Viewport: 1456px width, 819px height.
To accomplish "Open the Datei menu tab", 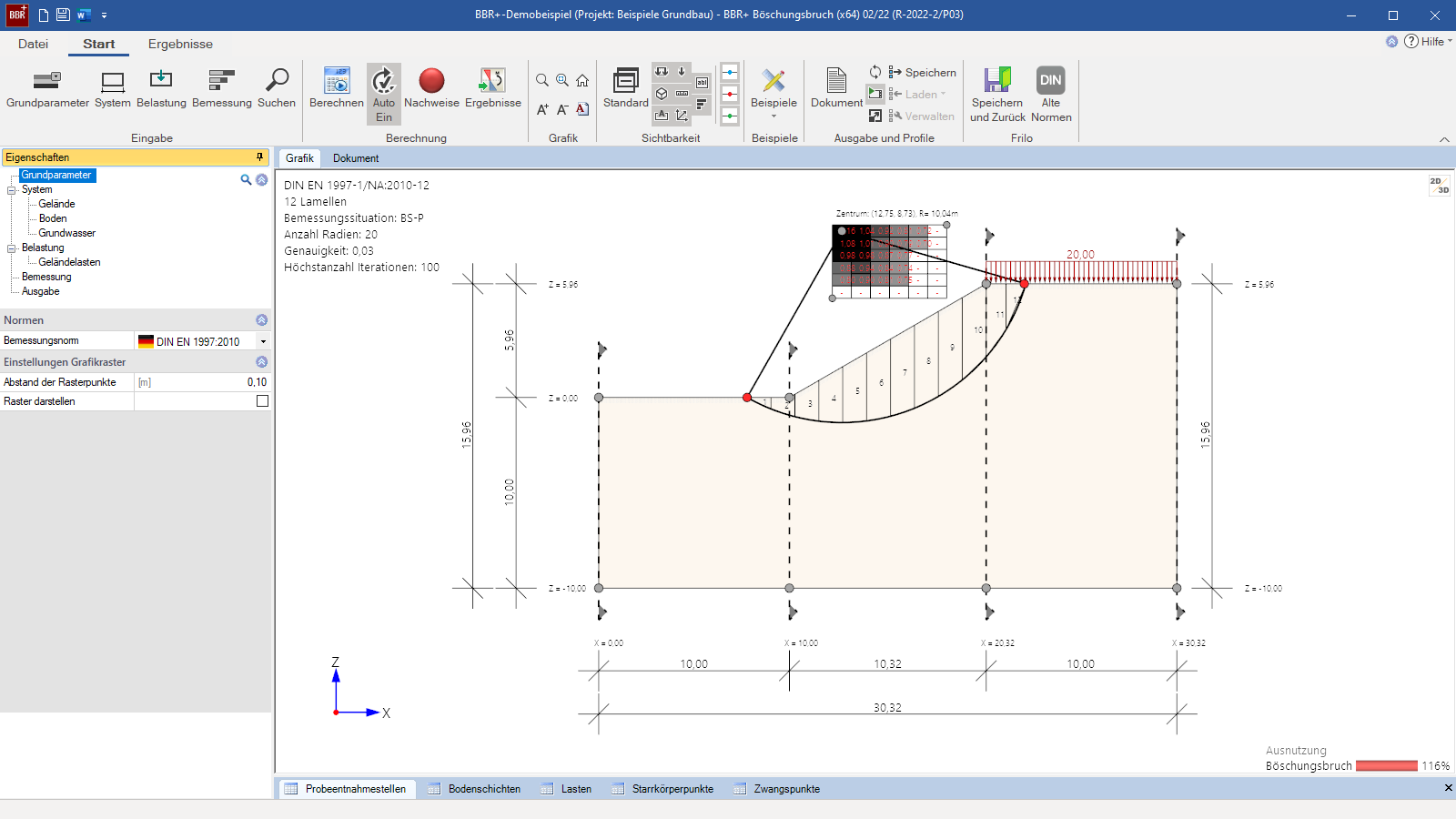I will point(33,44).
